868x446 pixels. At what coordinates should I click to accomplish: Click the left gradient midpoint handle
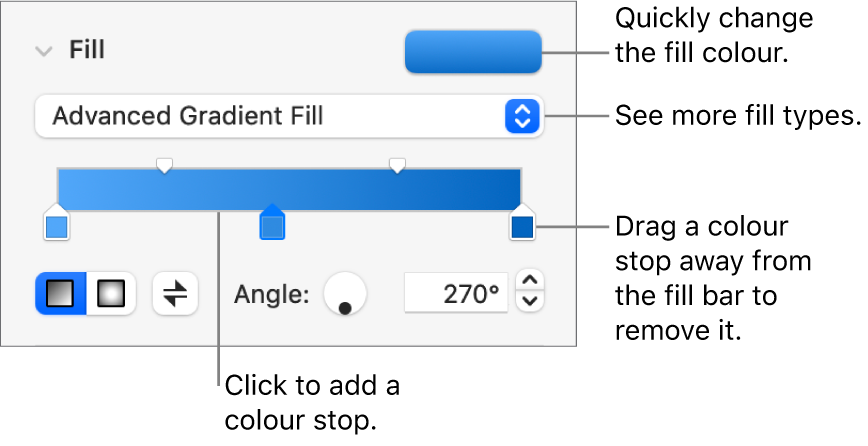pyautogui.click(x=165, y=163)
